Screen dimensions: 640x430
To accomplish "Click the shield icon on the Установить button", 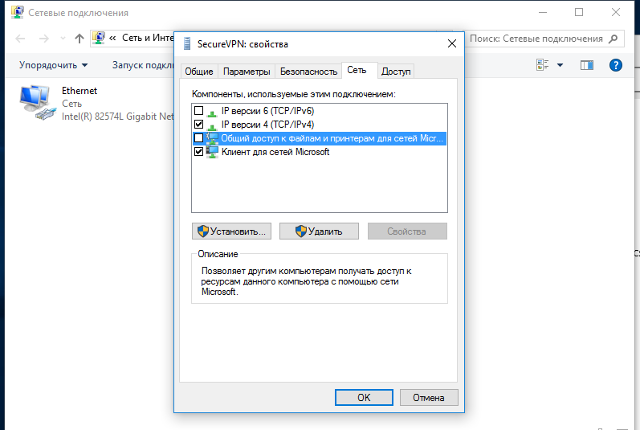I will click(203, 231).
